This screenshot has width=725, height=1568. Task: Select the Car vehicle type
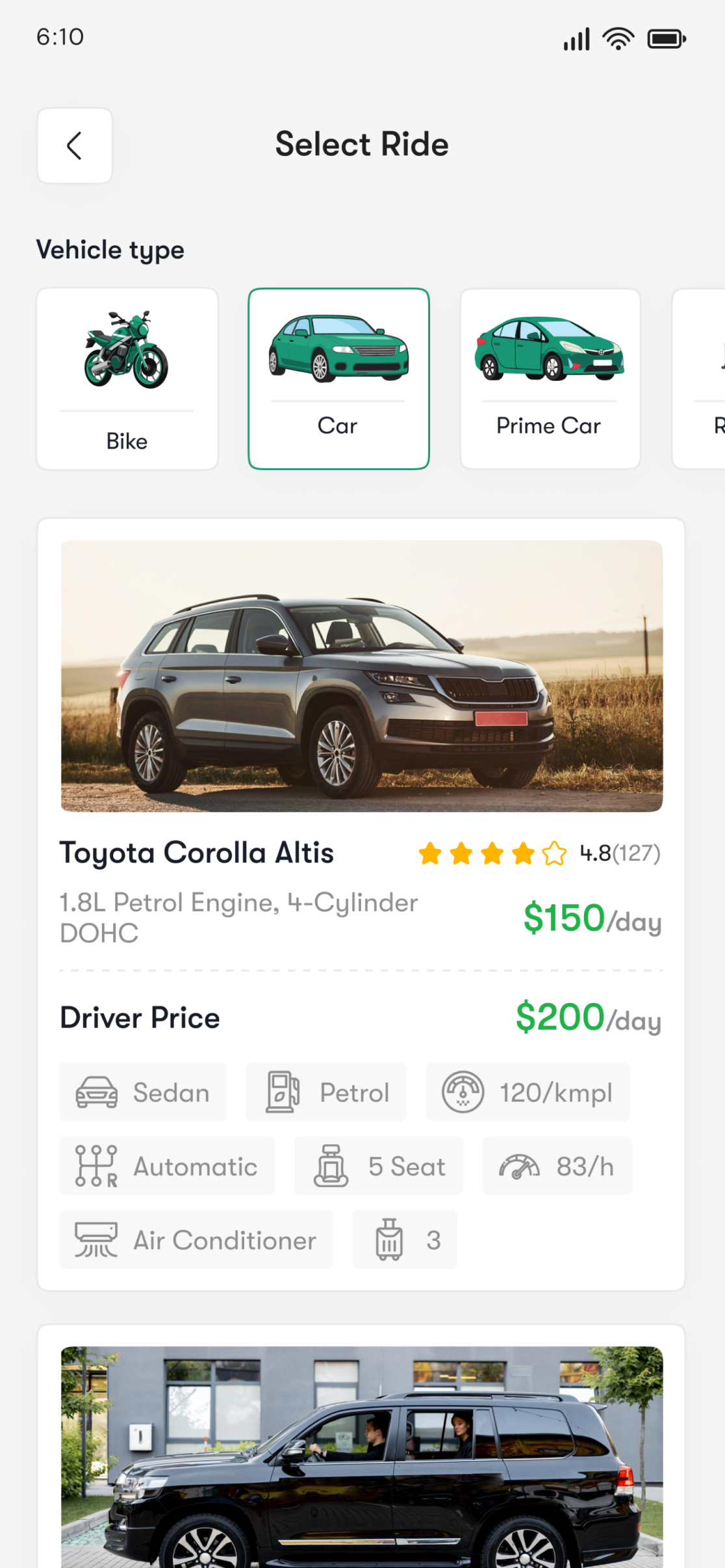click(x=338, y=378)
